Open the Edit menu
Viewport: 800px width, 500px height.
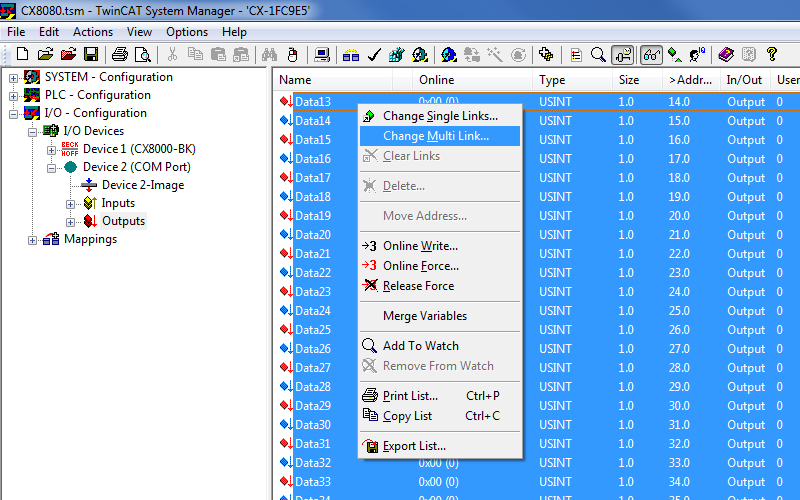(49, 32)
